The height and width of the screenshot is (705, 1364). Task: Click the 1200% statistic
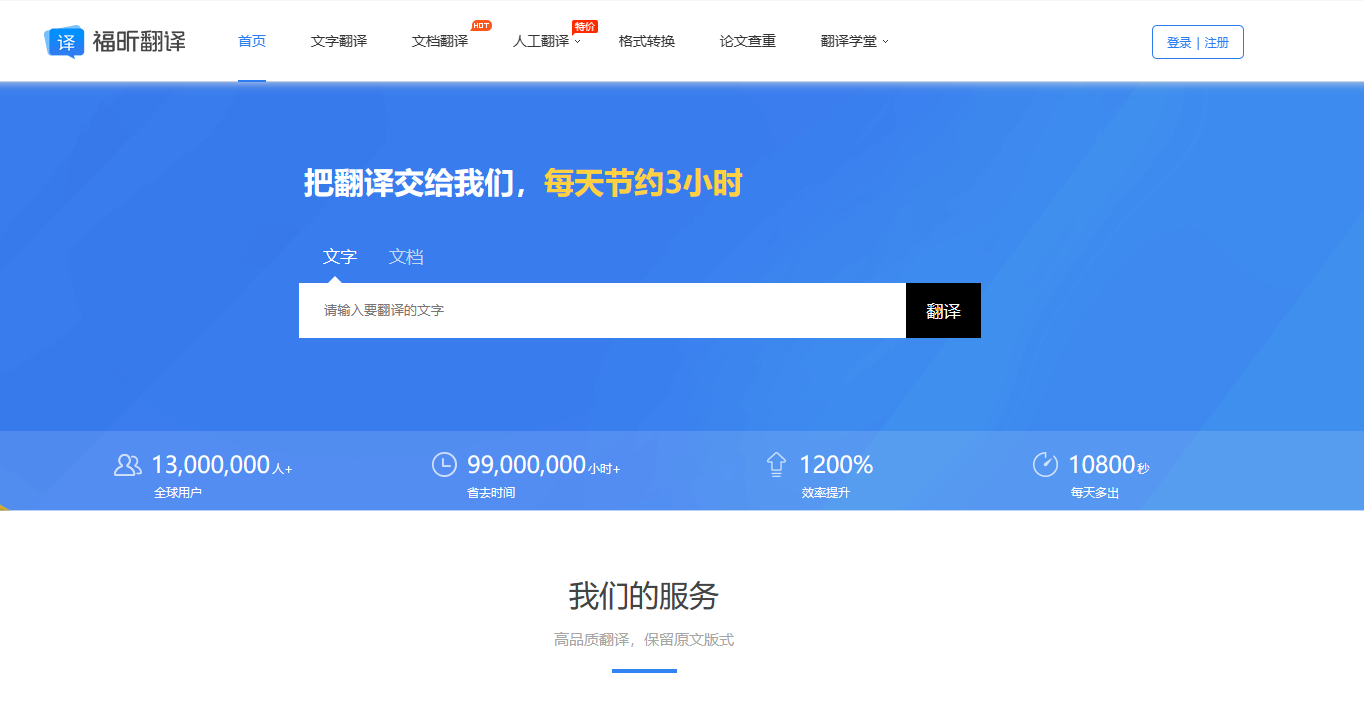[x=836, y=465]
